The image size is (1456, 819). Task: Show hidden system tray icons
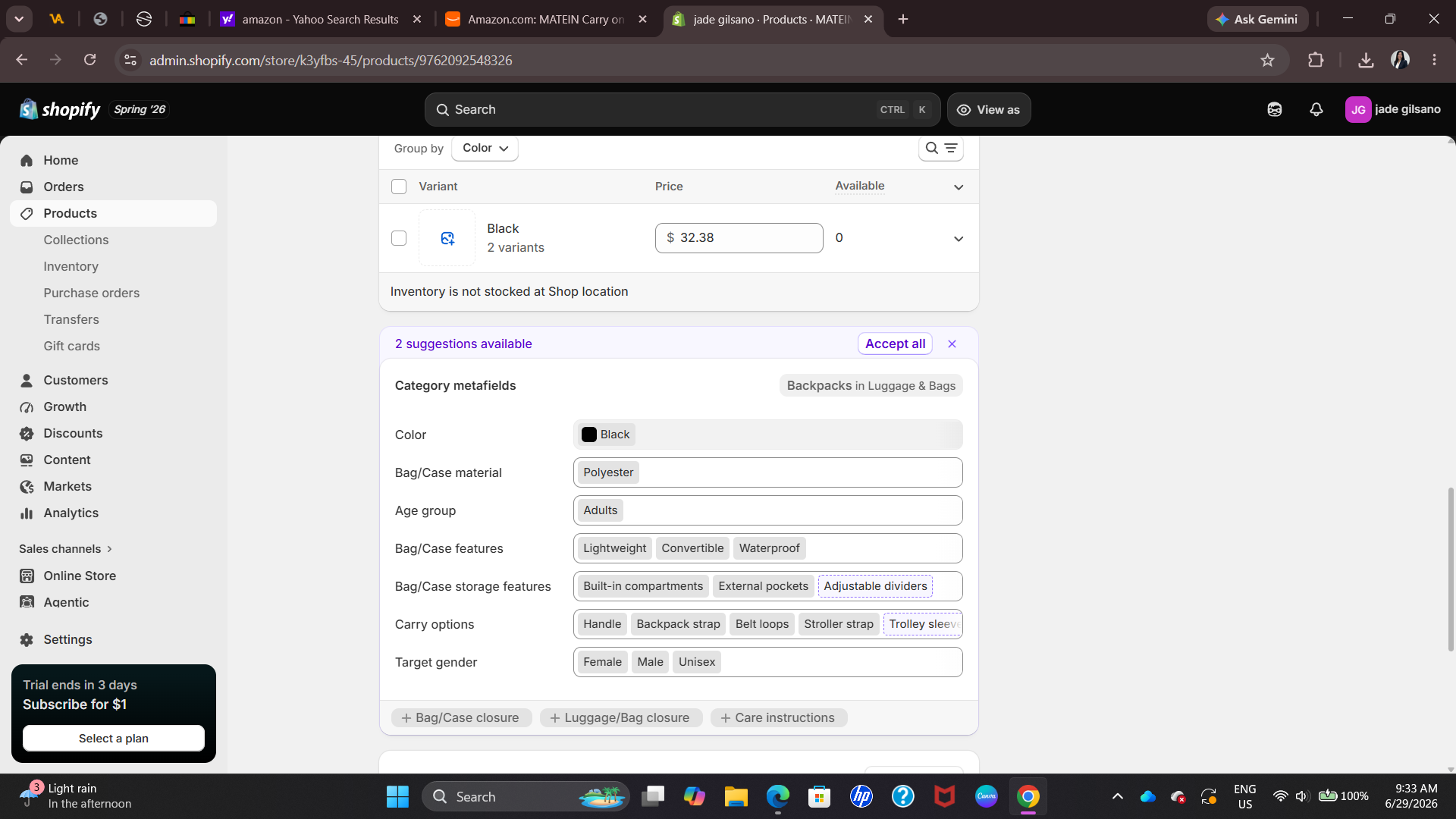[1117, 796]
